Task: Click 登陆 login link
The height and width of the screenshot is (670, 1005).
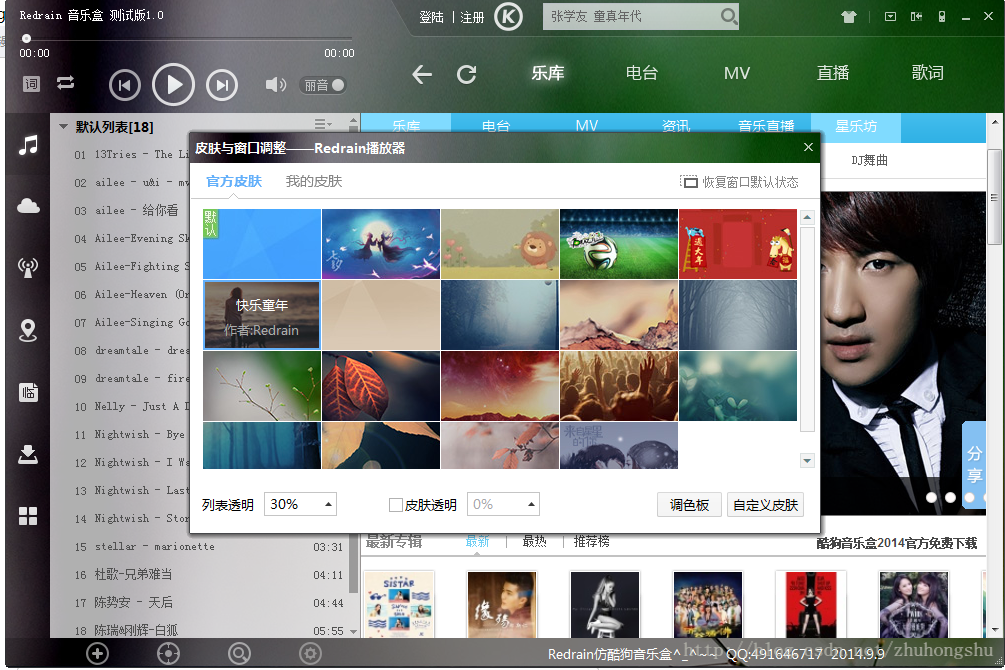Action: pos(431,17)
